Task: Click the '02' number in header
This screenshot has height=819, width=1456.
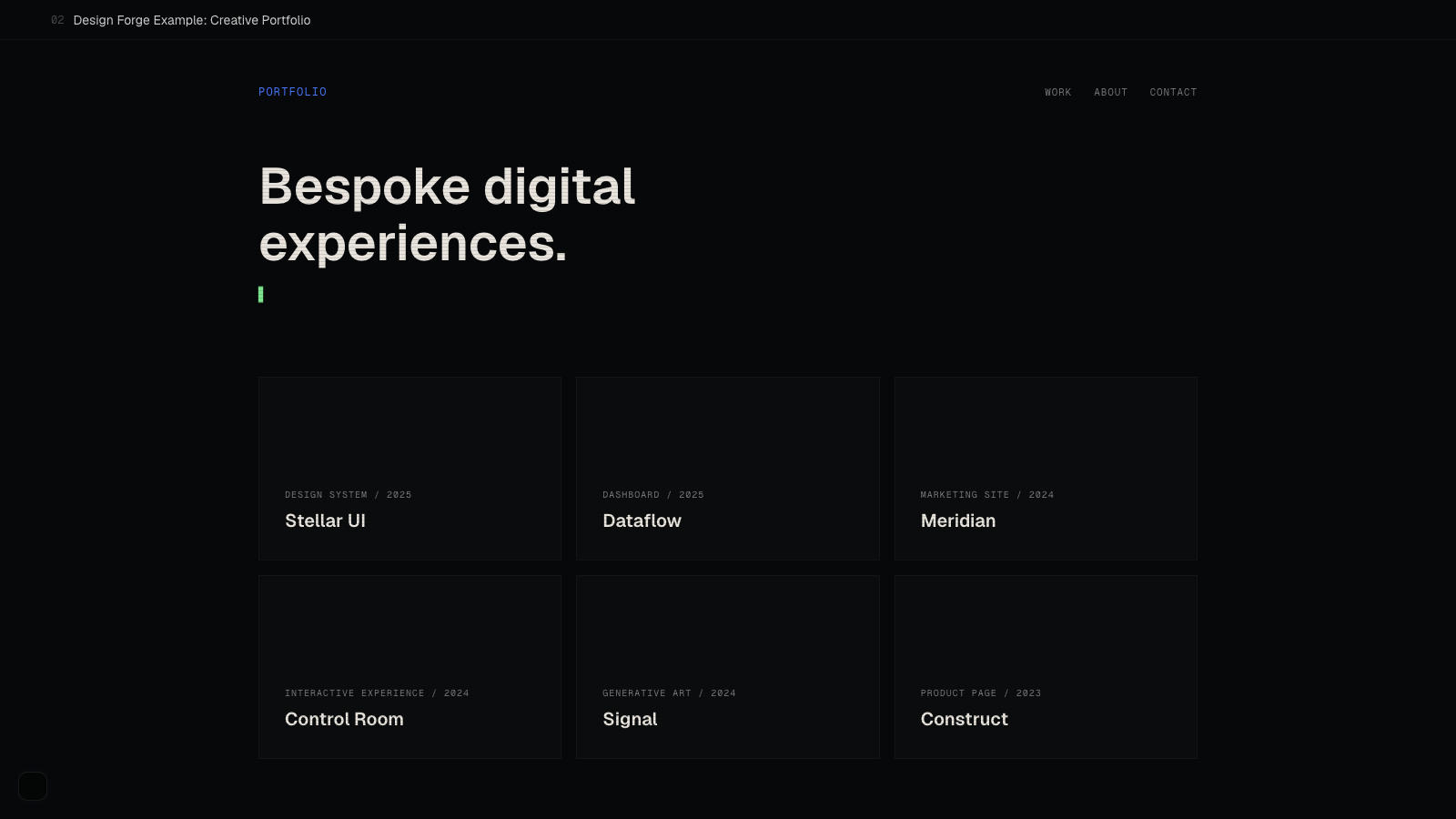Action: tap(57, 20)
